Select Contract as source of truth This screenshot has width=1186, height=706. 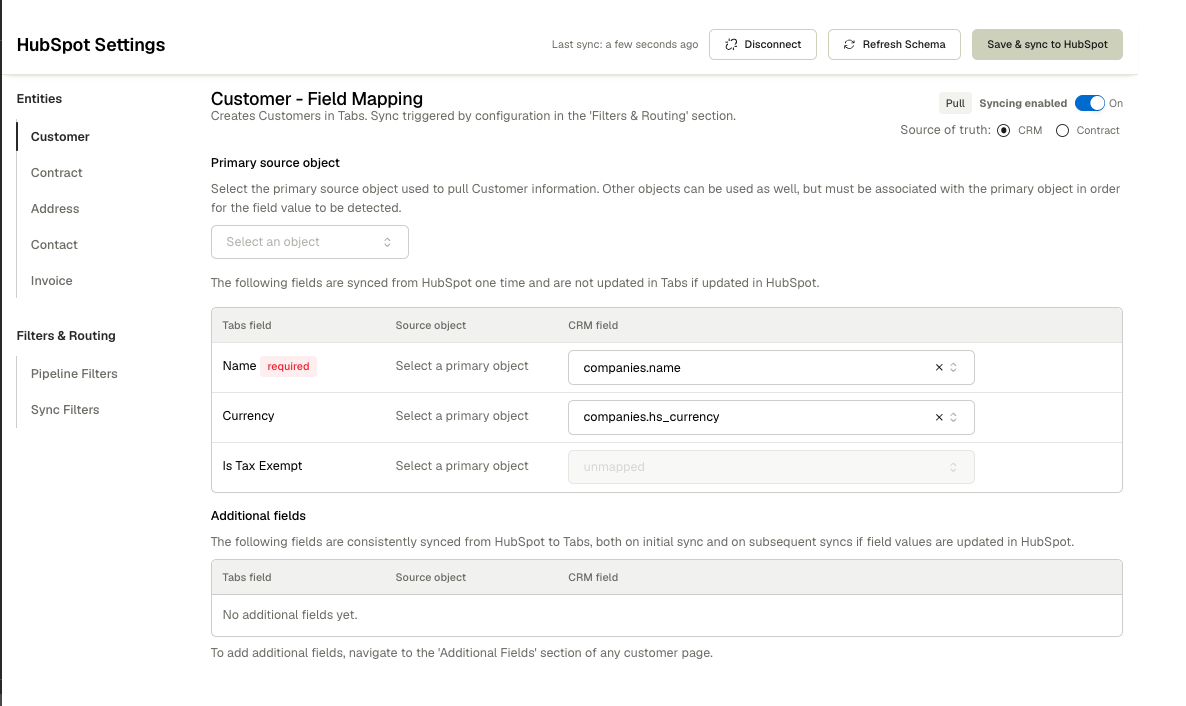pos(1062,130)
